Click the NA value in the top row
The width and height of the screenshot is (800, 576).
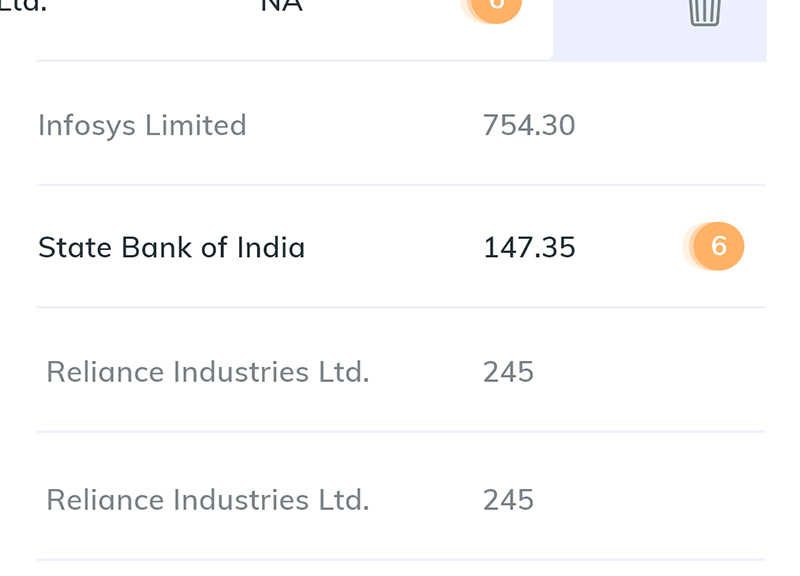(282, 6)
